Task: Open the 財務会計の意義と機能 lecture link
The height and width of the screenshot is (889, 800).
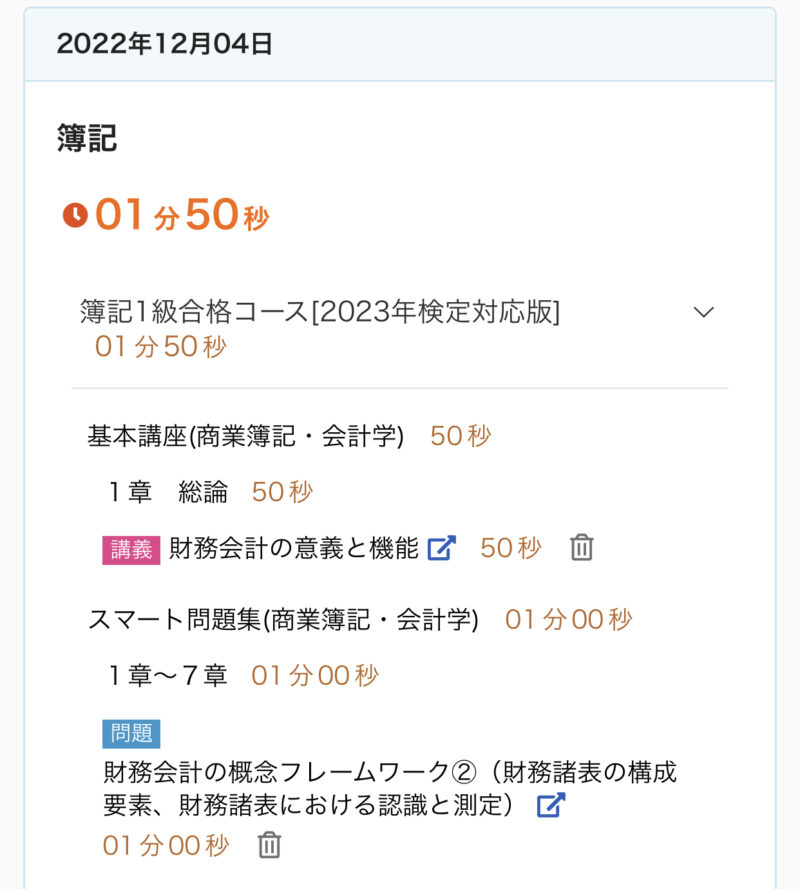Action: pos(293,548)
